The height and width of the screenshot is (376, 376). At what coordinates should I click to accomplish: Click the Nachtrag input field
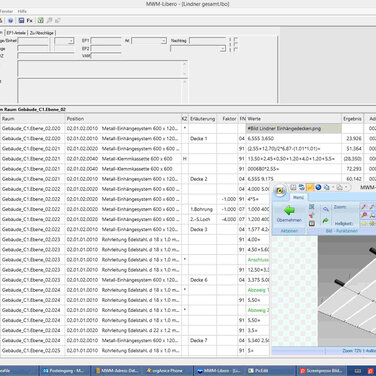[x=208, y=41]
